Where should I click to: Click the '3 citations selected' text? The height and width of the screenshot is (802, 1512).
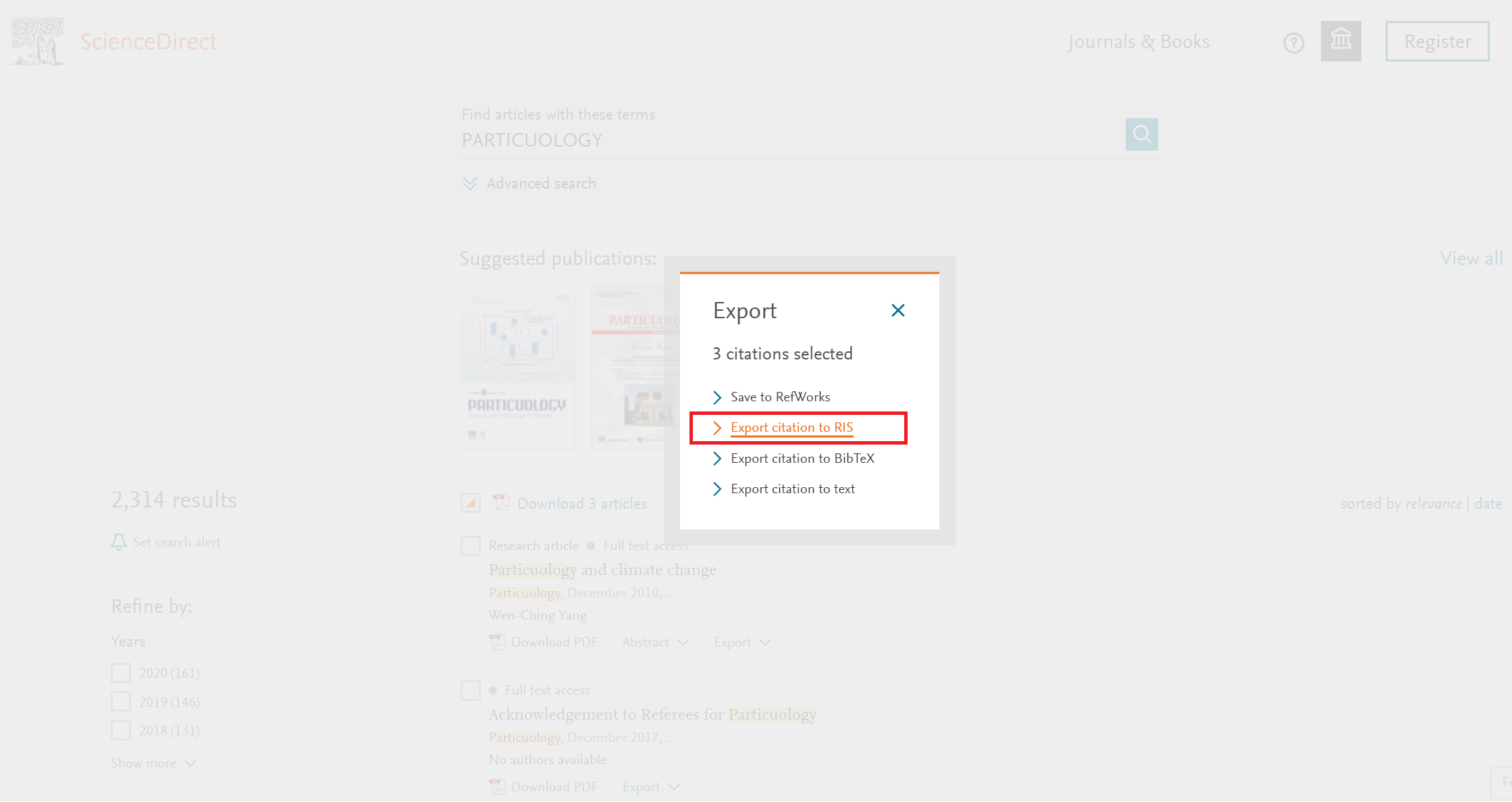(x=783, y=353)
